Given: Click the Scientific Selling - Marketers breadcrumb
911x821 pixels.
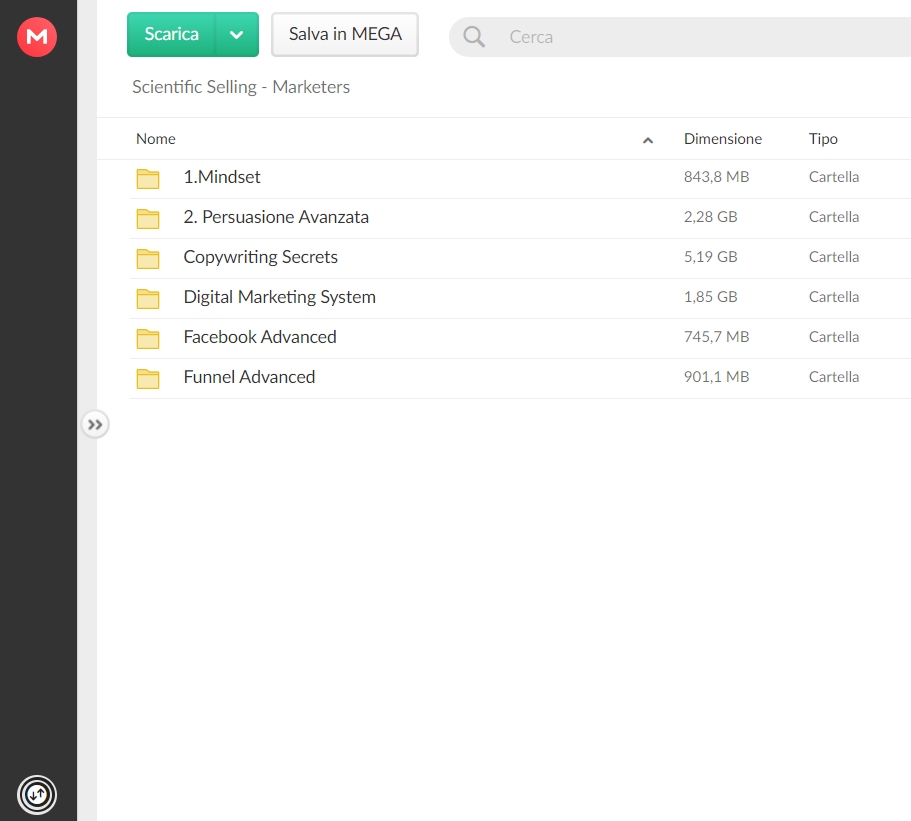Looking at the screenshot, I should [x=241, y=87].
